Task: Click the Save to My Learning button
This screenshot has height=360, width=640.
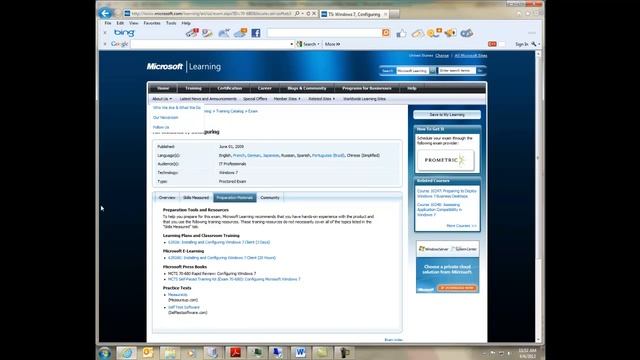Action: 447,115
